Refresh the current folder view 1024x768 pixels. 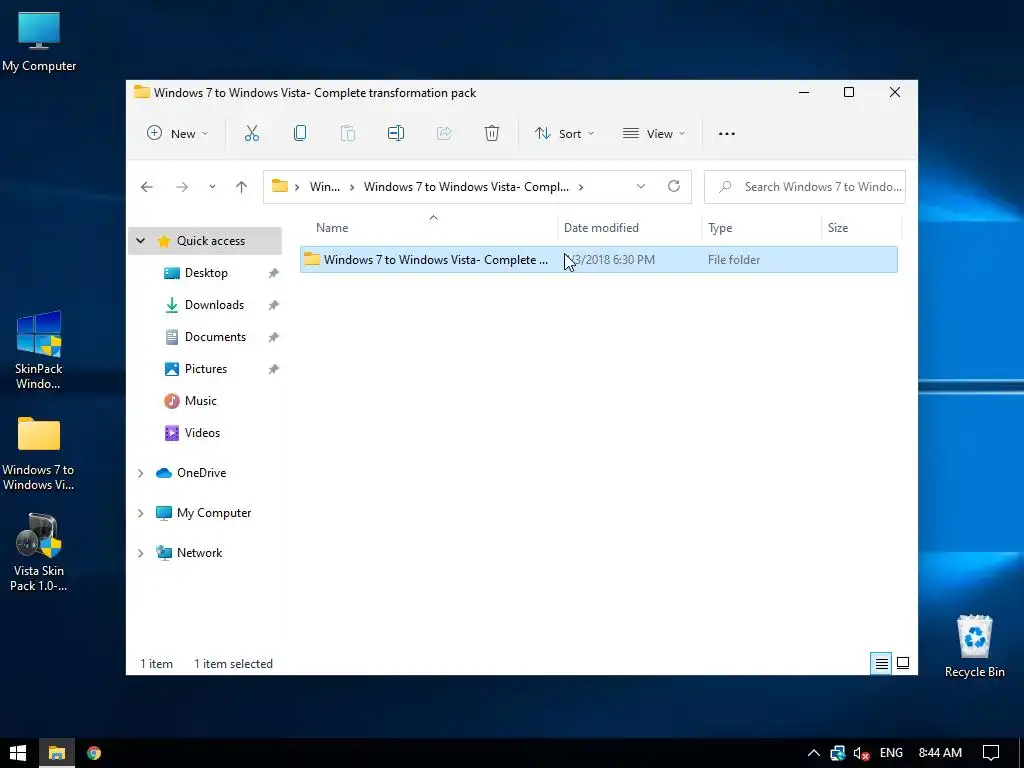click(x=674, y=186)
